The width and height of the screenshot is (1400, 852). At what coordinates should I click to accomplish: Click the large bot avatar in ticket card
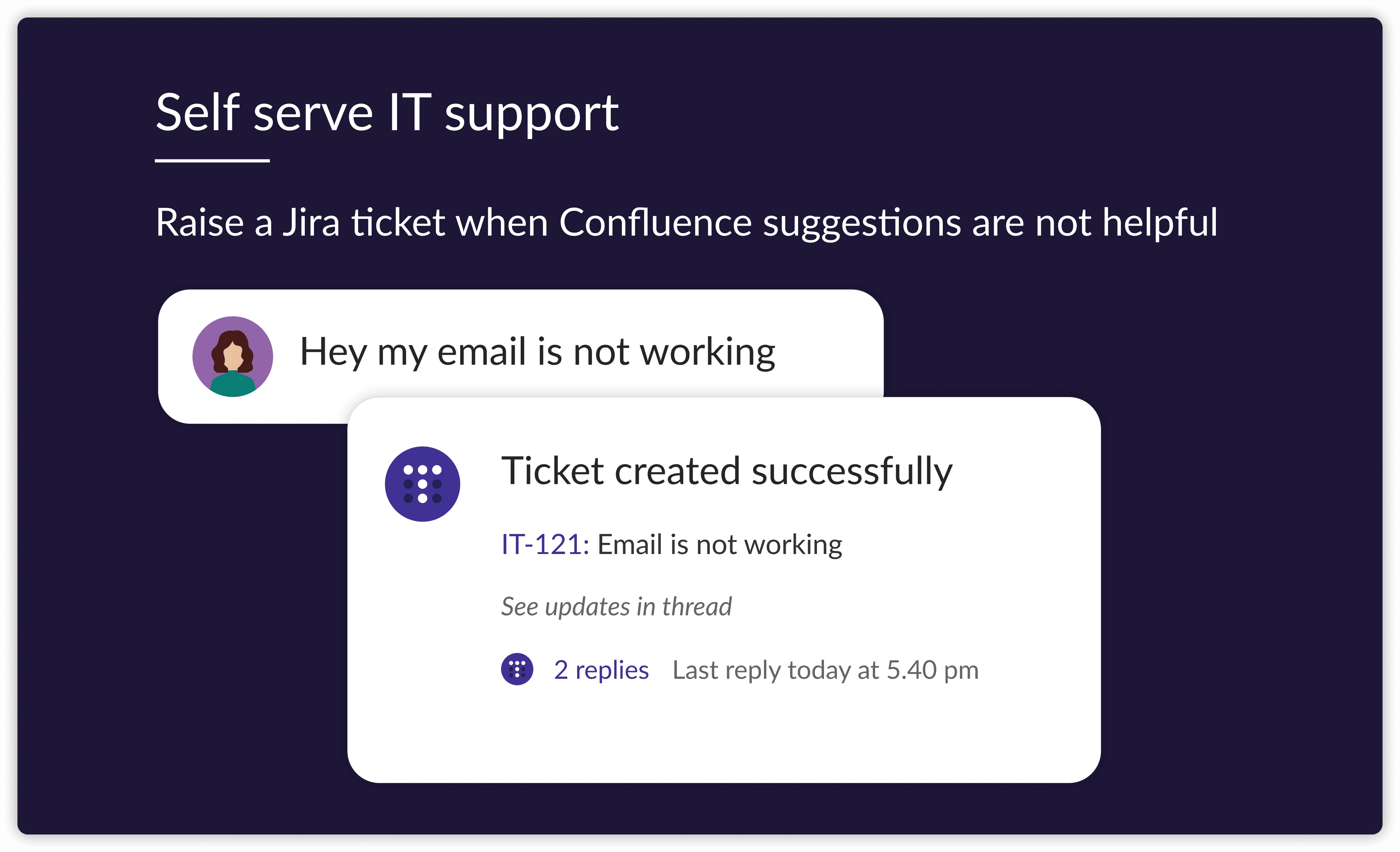(x=422, y=484)
